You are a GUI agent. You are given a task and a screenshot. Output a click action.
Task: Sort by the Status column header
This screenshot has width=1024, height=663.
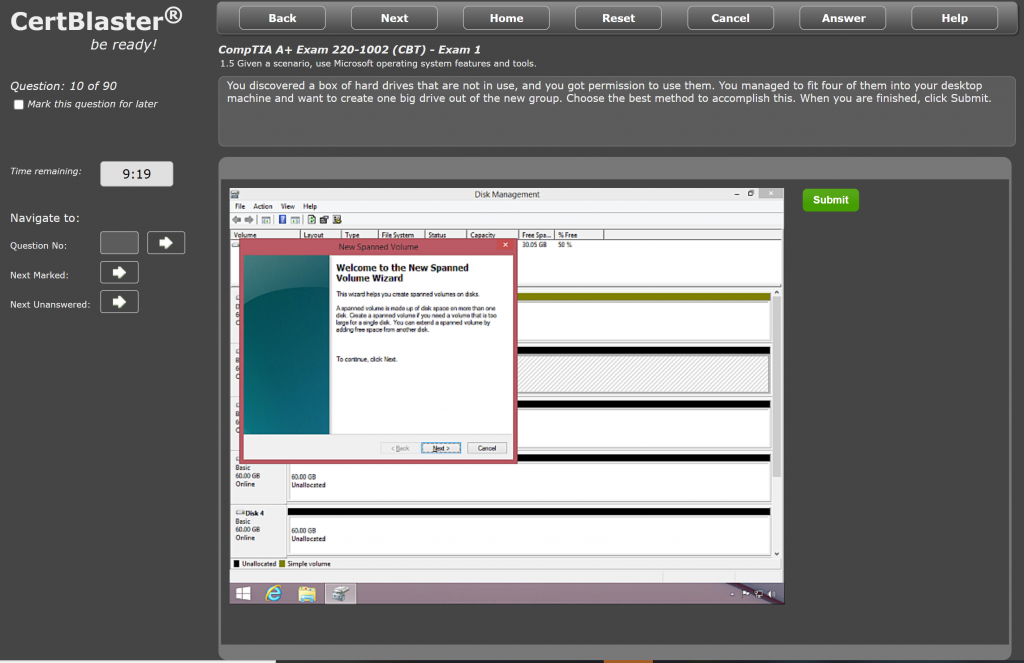pos(445,234)
